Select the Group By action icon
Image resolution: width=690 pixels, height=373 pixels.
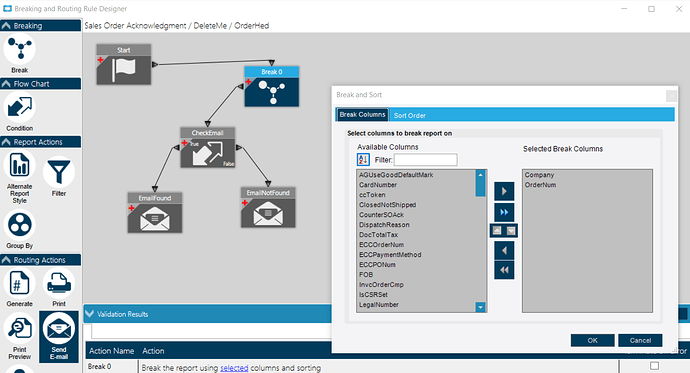(x=19, y=225)
